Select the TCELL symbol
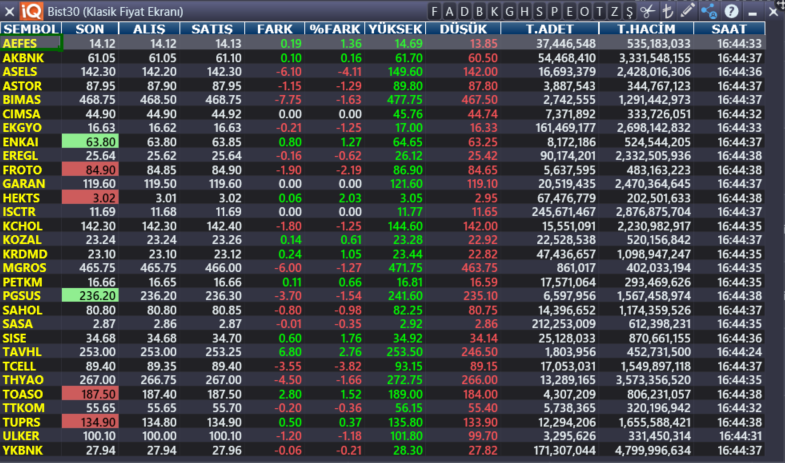Viewport: 785px width, 463px height. (19, 366)
